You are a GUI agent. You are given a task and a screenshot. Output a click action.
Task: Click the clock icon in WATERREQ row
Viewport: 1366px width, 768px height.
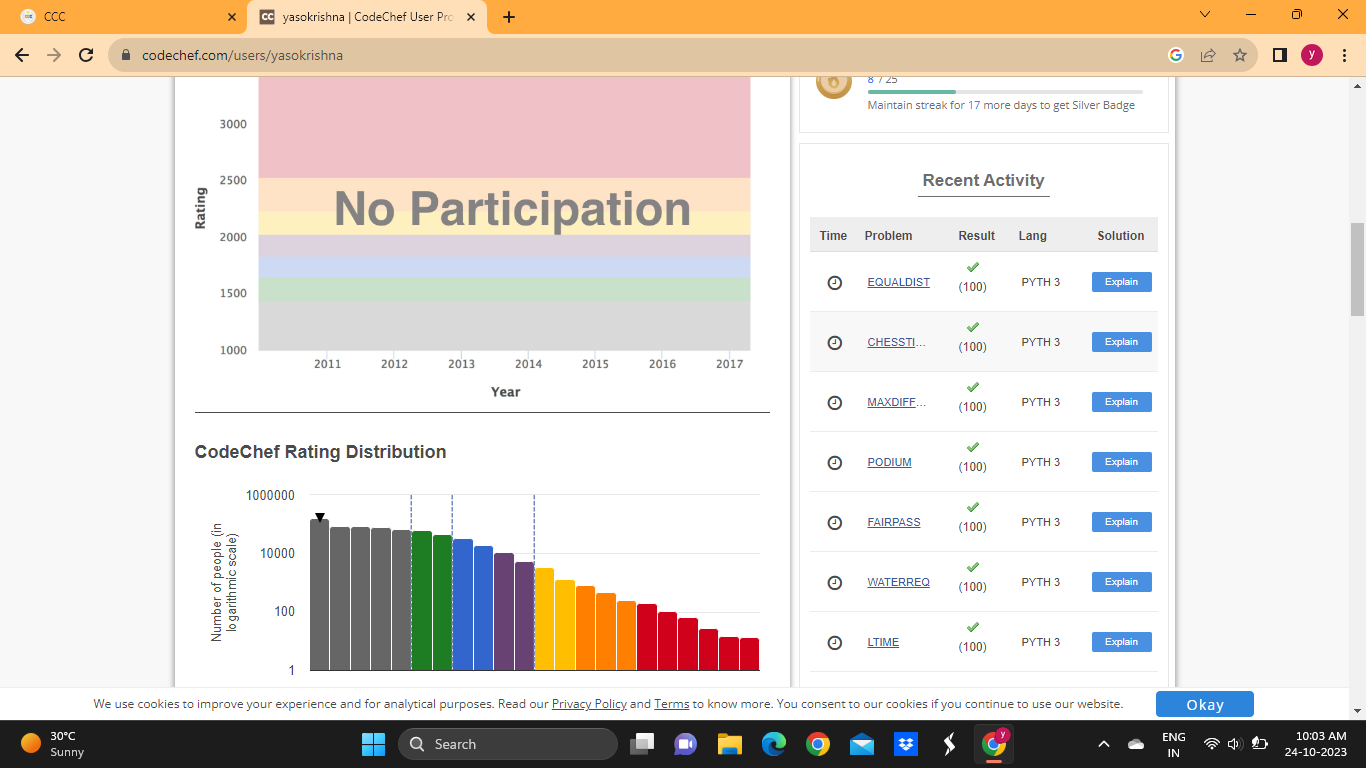click(x=835, y=583)
